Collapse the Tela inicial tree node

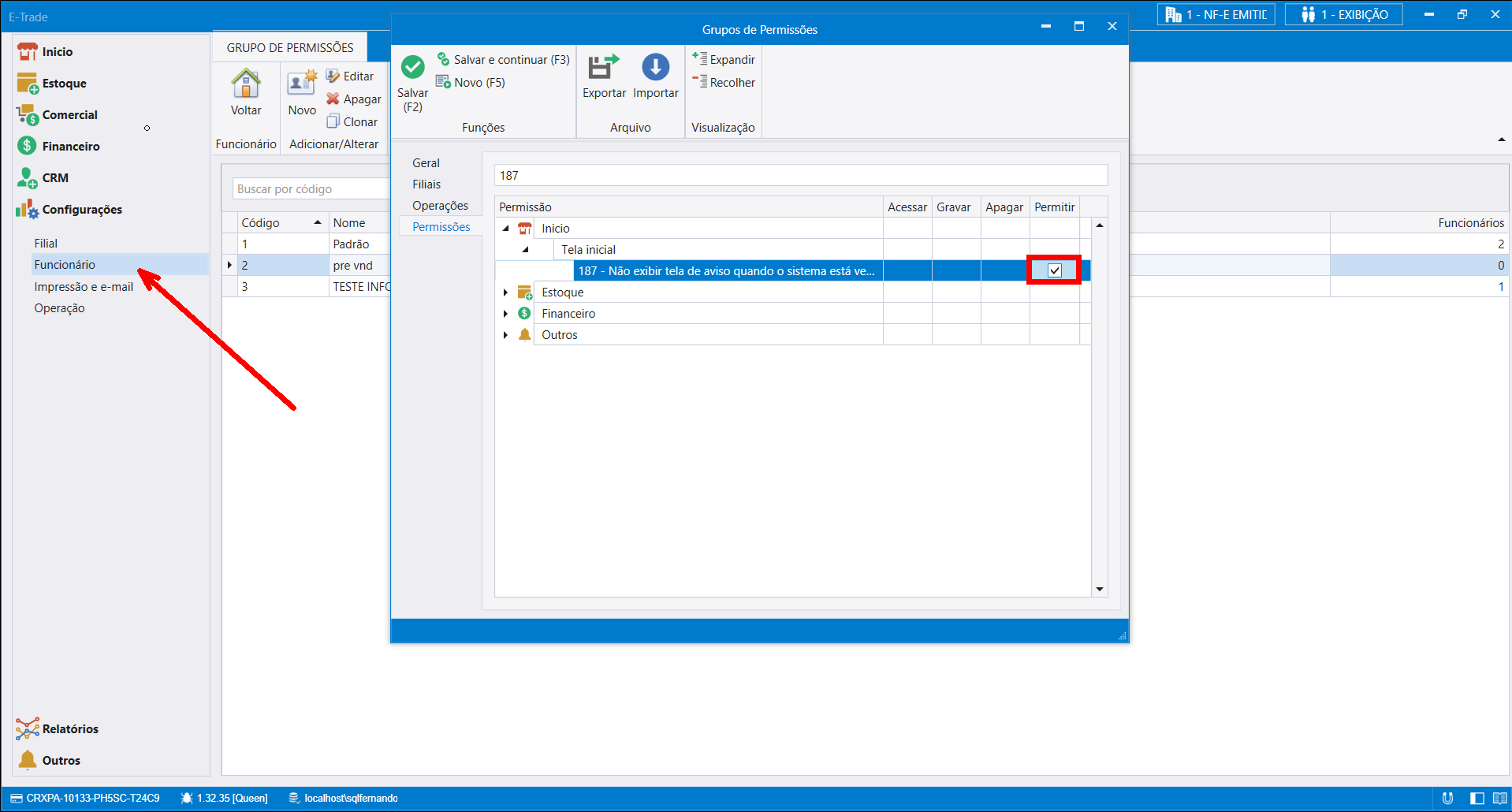pos(525,250)
